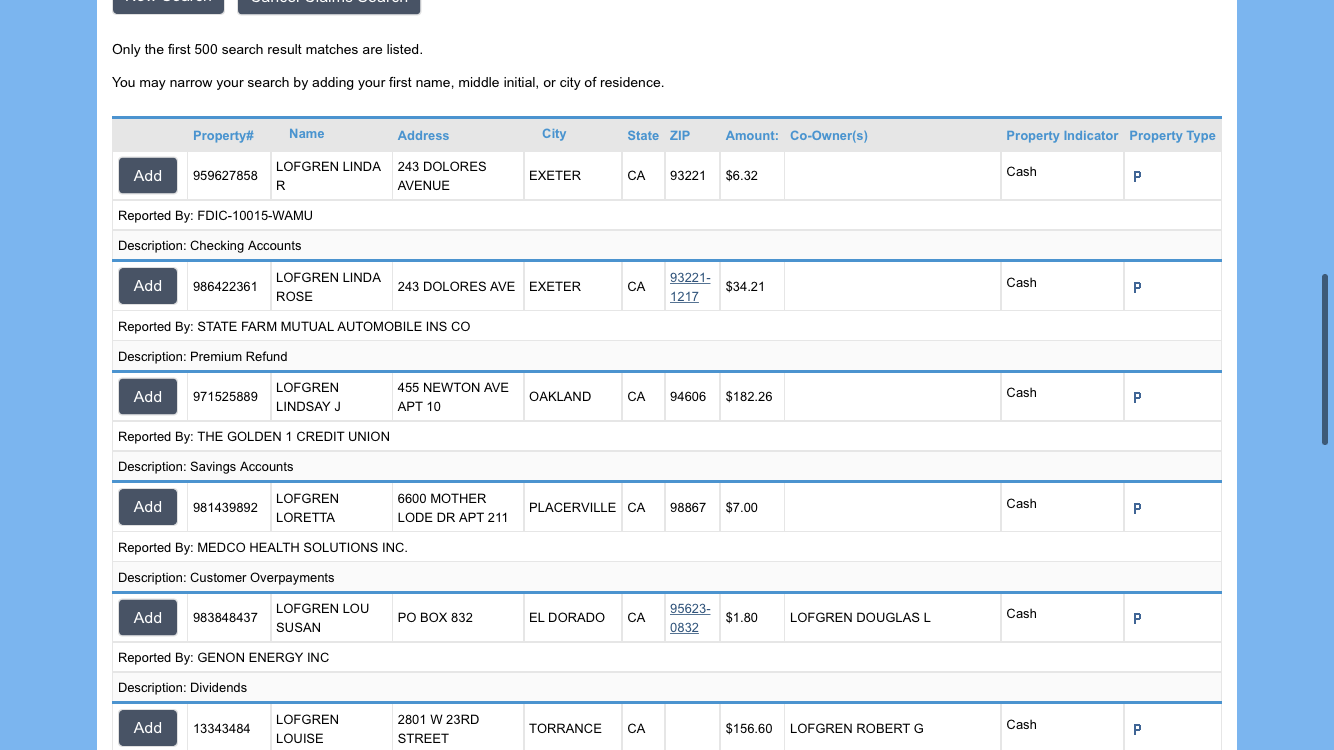1334x750 pixels.
Task: Select amount $182.26
Action: pyautogui.click(x=749, y=397)
